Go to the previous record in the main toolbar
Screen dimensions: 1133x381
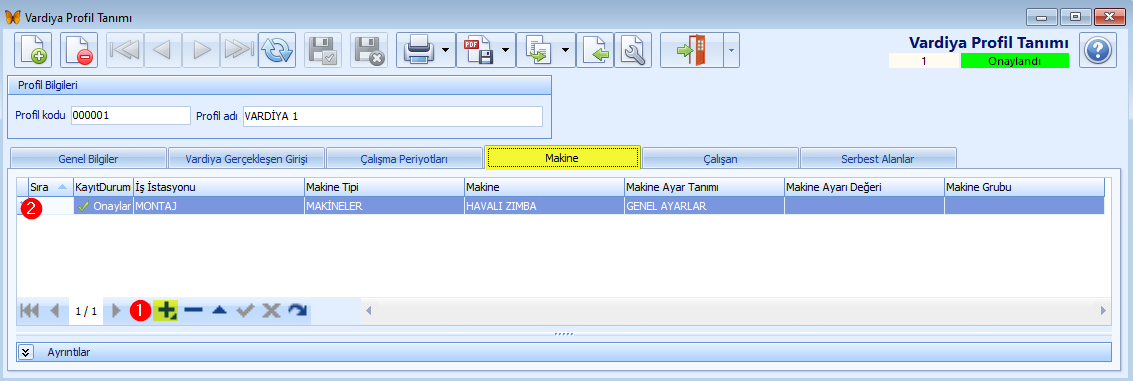(x=163, y=51)
